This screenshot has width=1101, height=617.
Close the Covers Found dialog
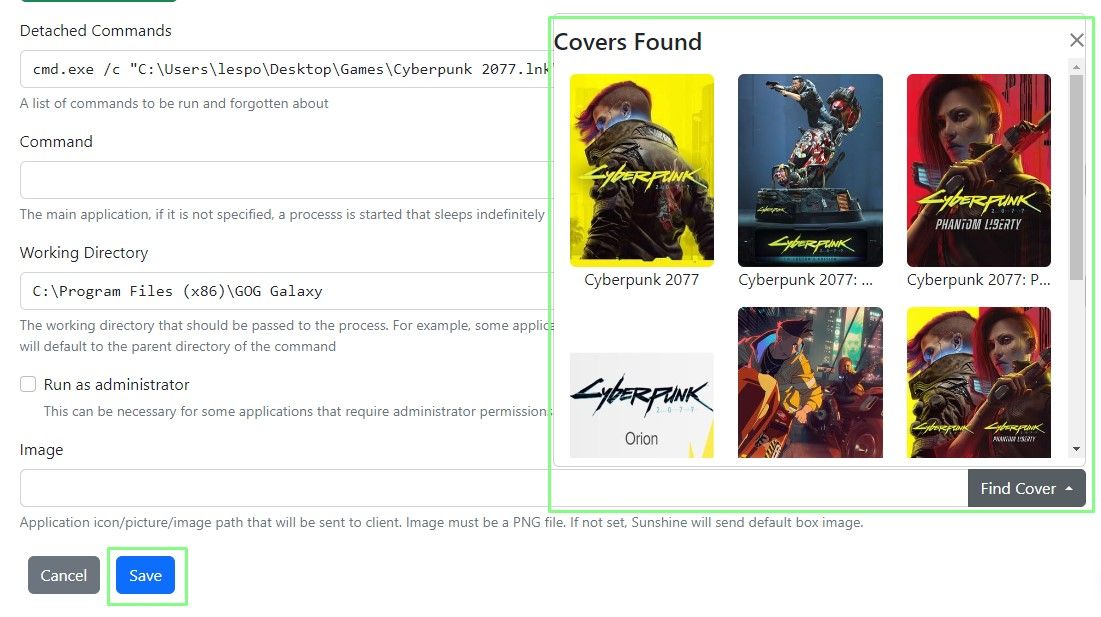click(1076, 40)
